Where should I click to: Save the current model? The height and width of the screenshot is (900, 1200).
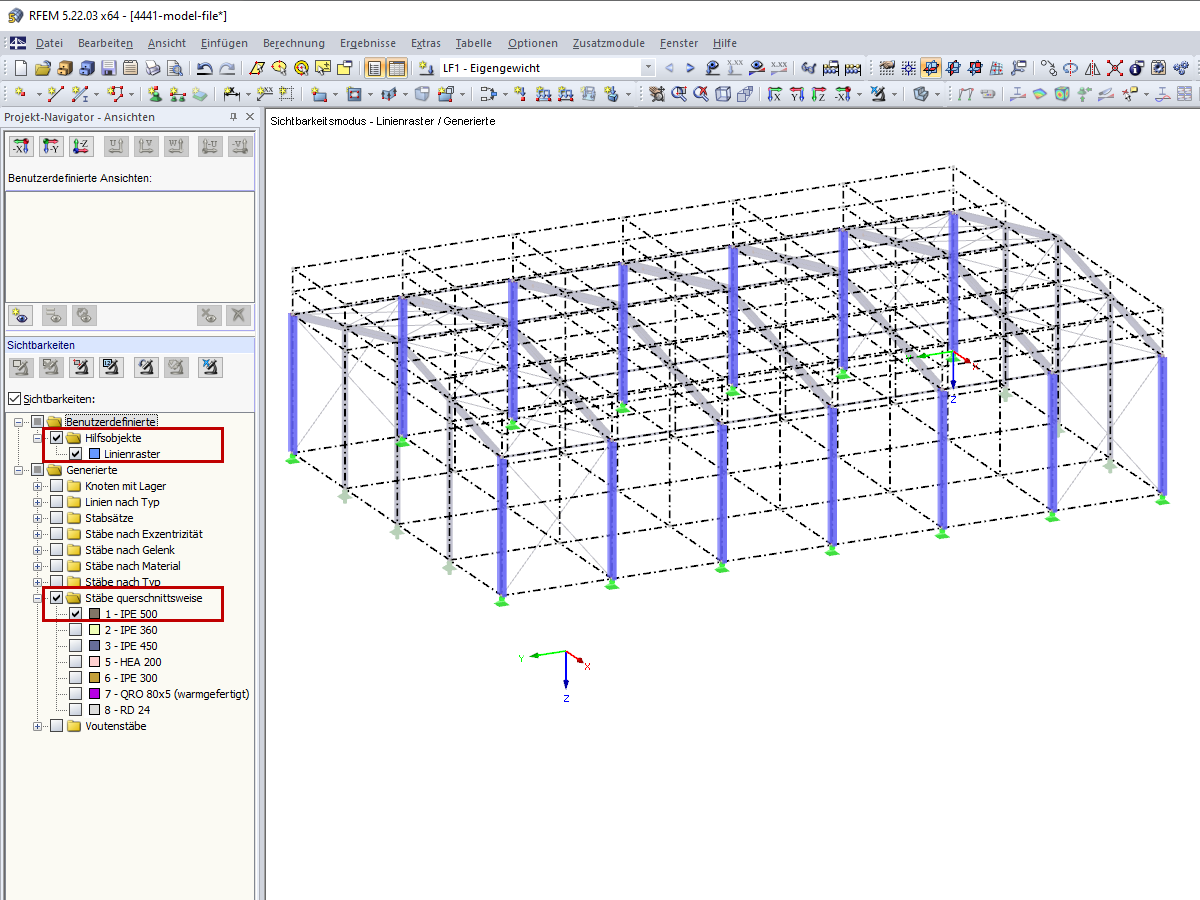[108, 68]
